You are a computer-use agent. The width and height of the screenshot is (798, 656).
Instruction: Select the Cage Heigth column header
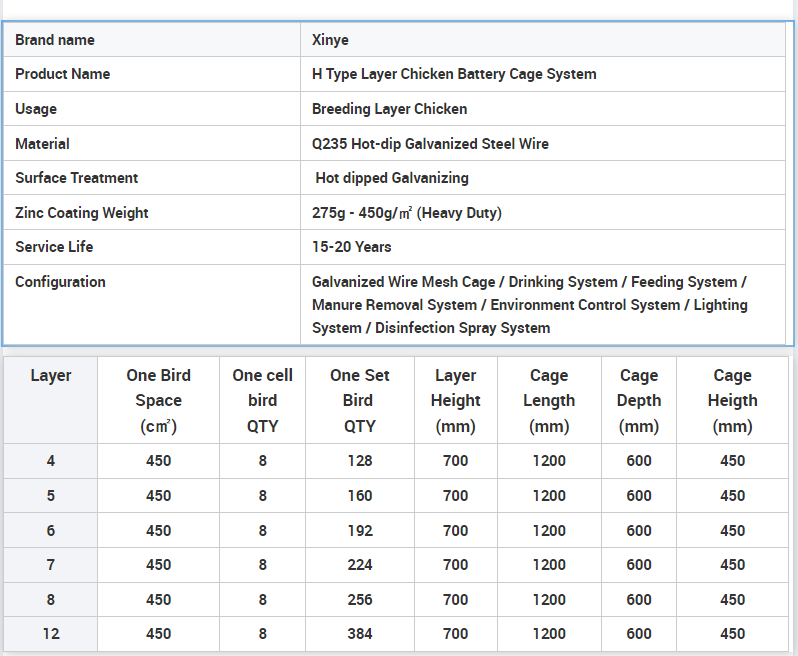click(732, 400)
